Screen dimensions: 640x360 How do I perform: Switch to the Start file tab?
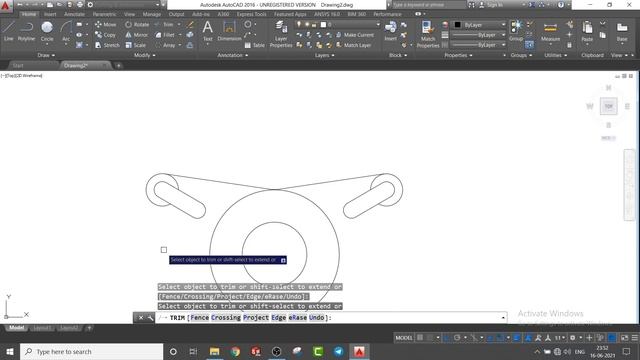tap(18, 65)
